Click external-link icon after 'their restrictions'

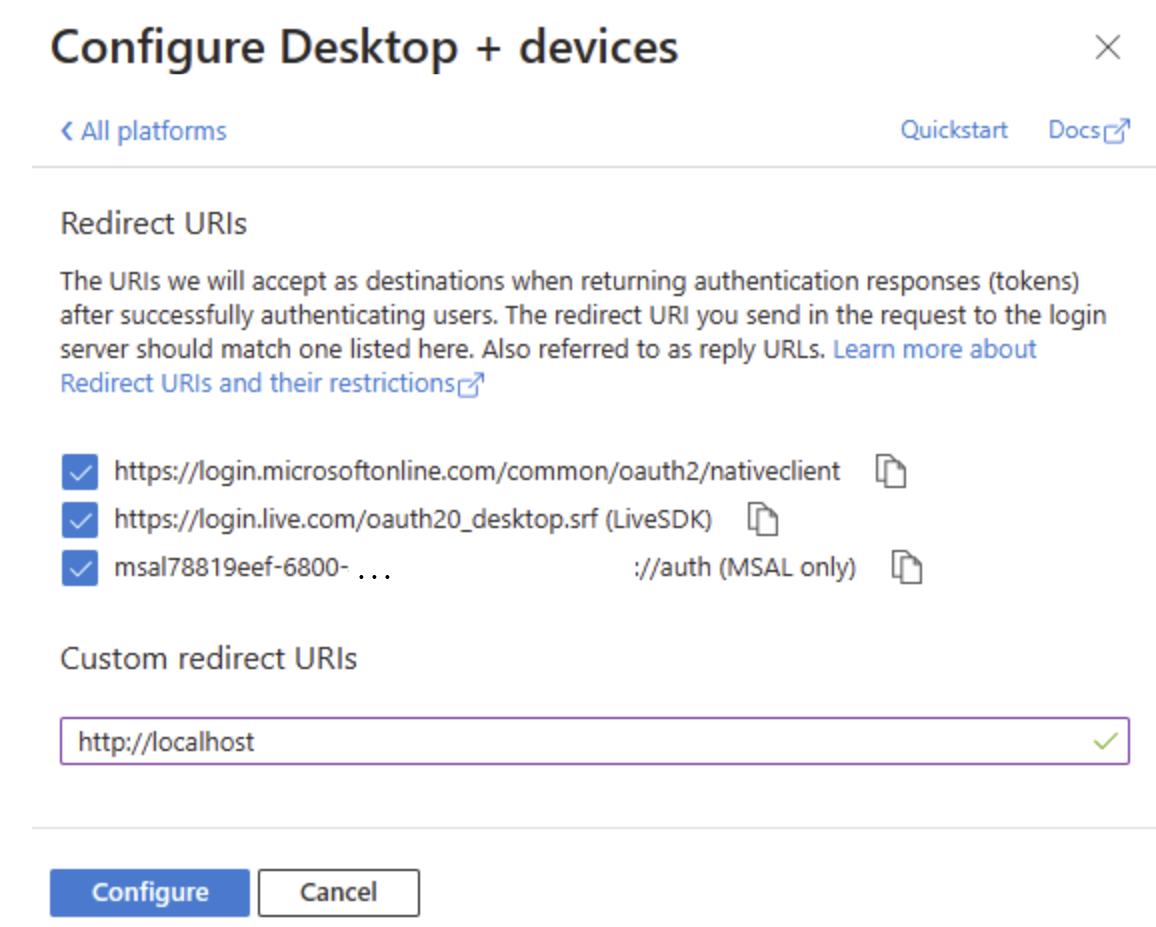coord(471,385)
